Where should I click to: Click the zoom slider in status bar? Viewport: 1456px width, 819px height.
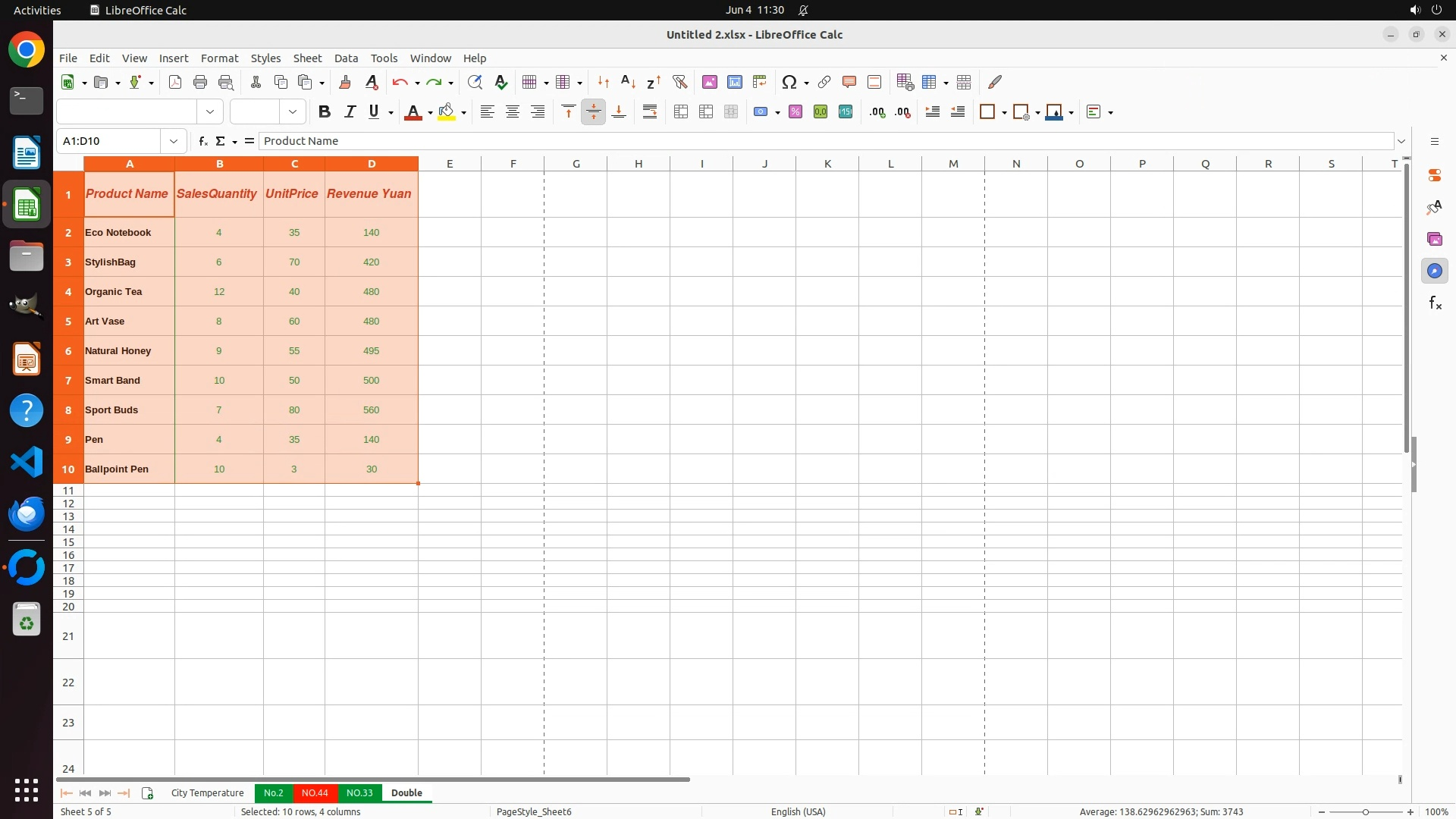(x=1365, y=811)
